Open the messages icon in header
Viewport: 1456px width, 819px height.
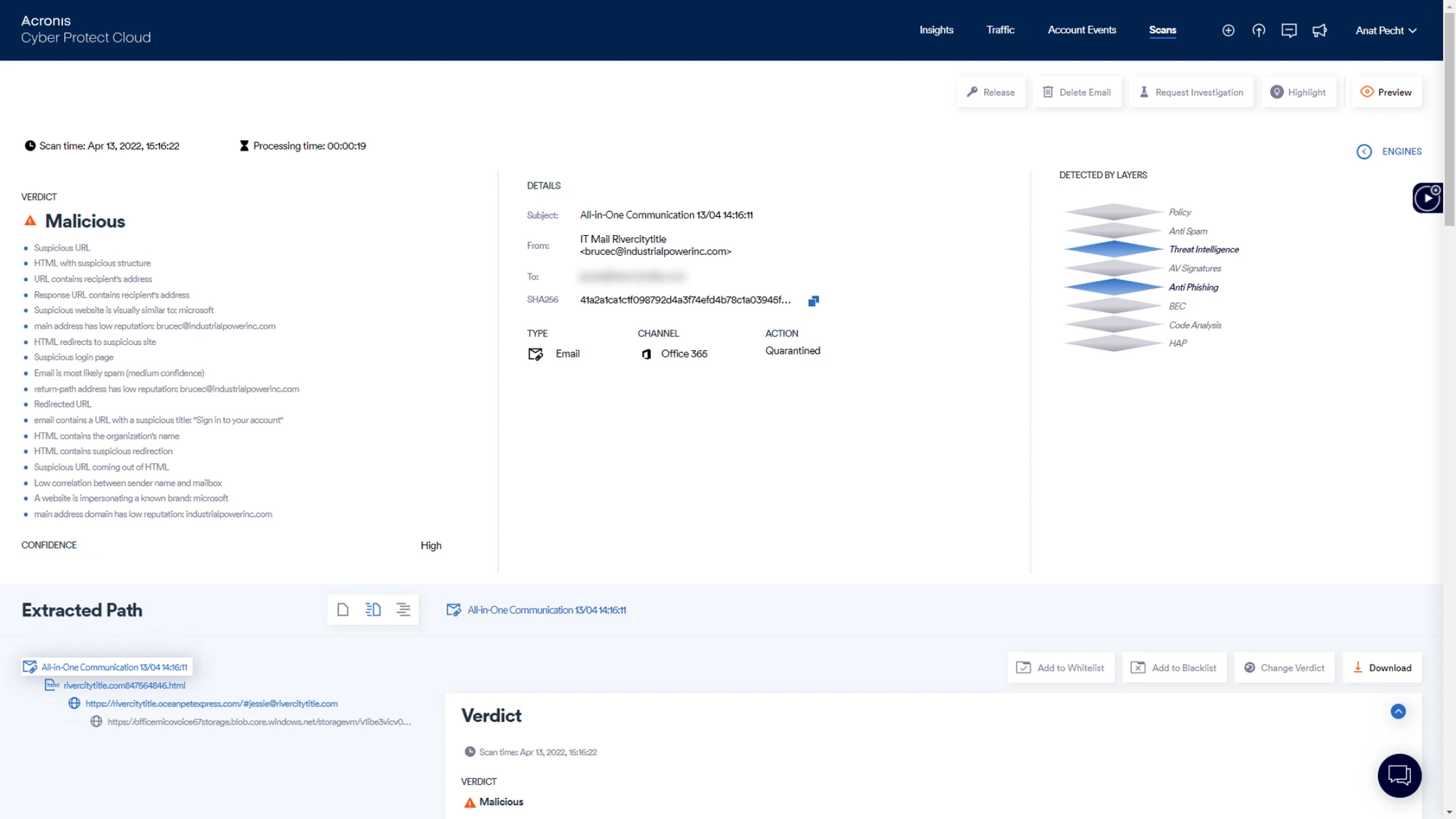tap(1289, 31)
